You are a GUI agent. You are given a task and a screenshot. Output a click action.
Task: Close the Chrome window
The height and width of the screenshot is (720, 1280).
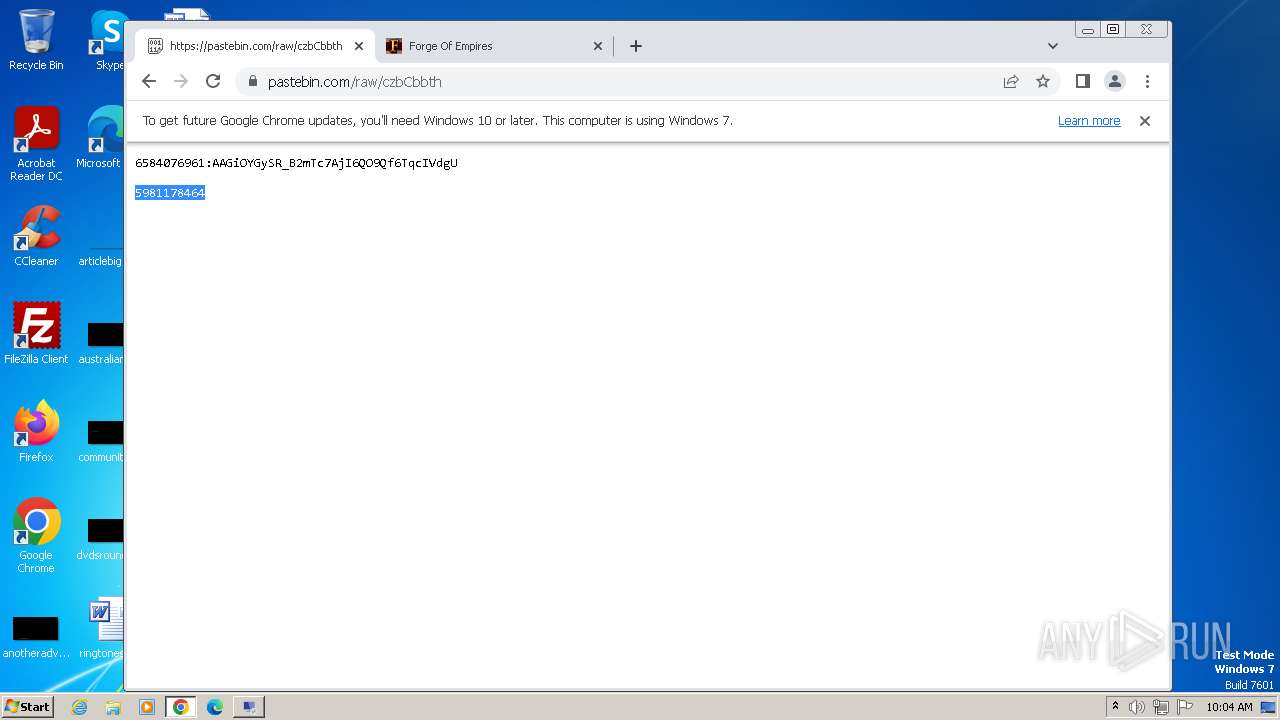point(1147,30)
